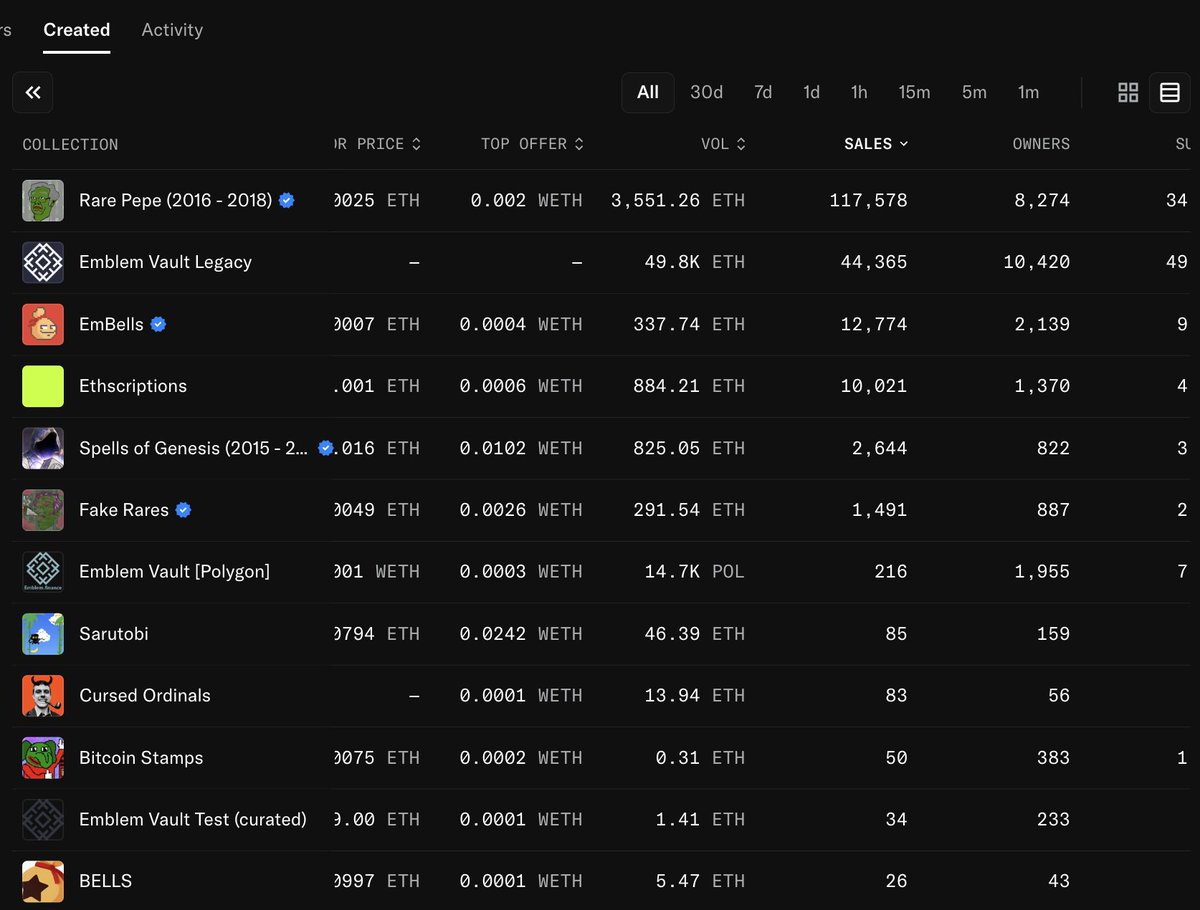Open Bitcoin Stamps collection name
Image resolution: width=1200 pixels, height=910 pixels.
pos(141,758)
